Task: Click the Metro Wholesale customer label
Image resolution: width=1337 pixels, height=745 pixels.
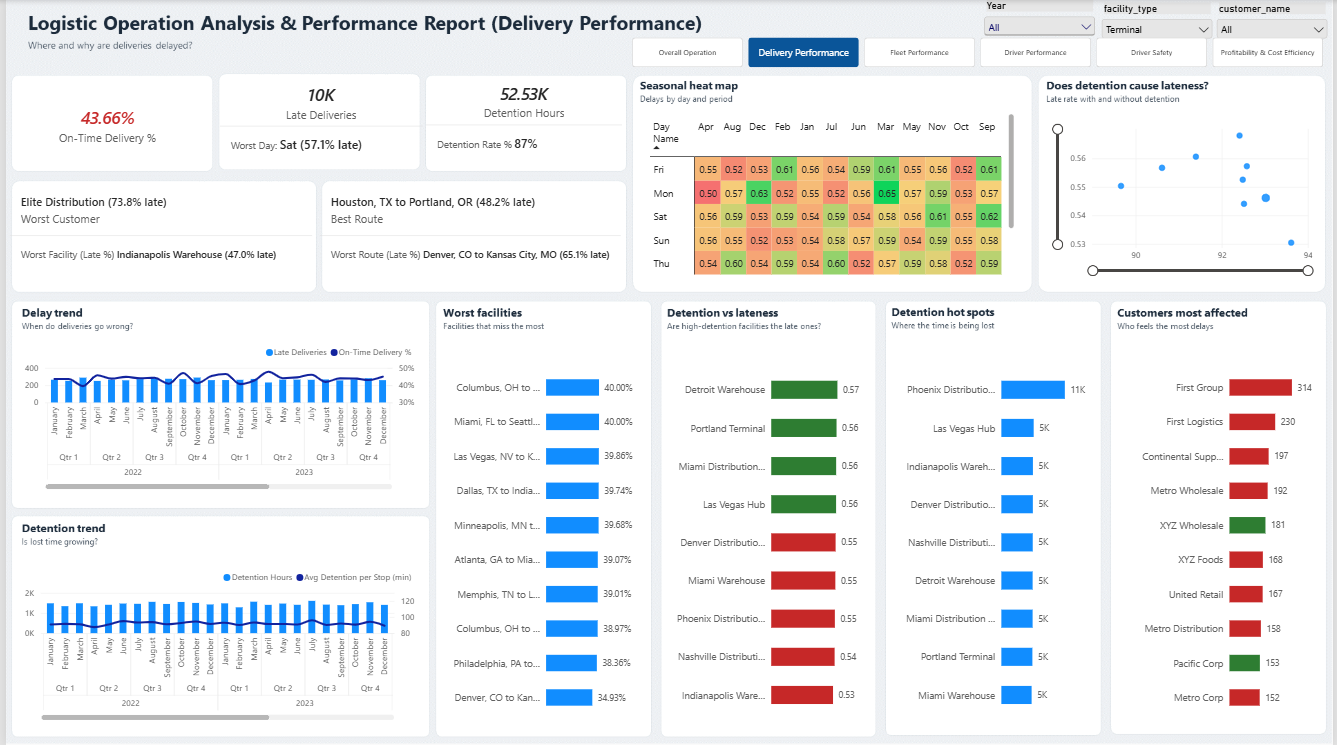Action: 1187,491
